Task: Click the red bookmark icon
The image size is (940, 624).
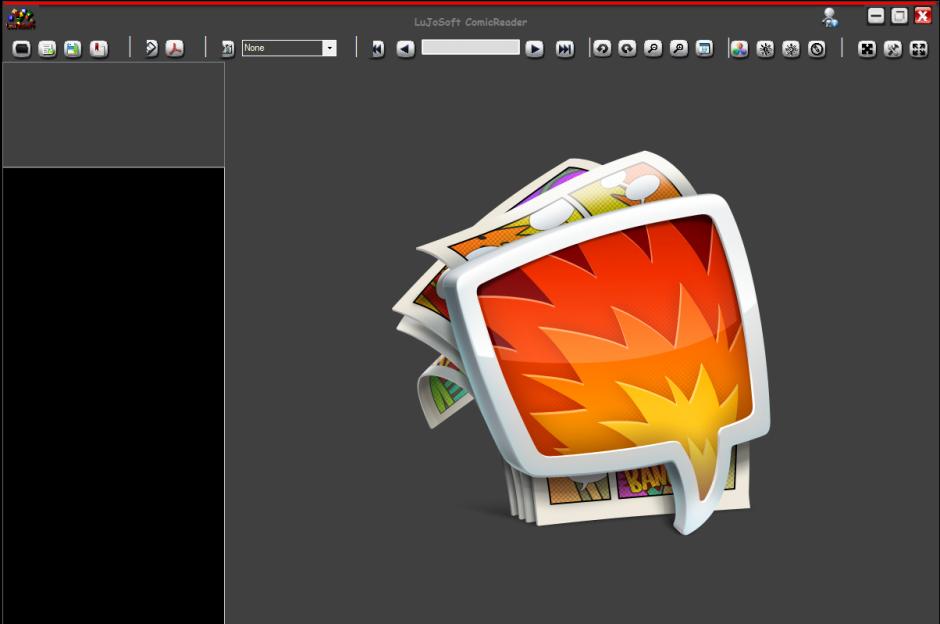Action: tap(99, 49)
